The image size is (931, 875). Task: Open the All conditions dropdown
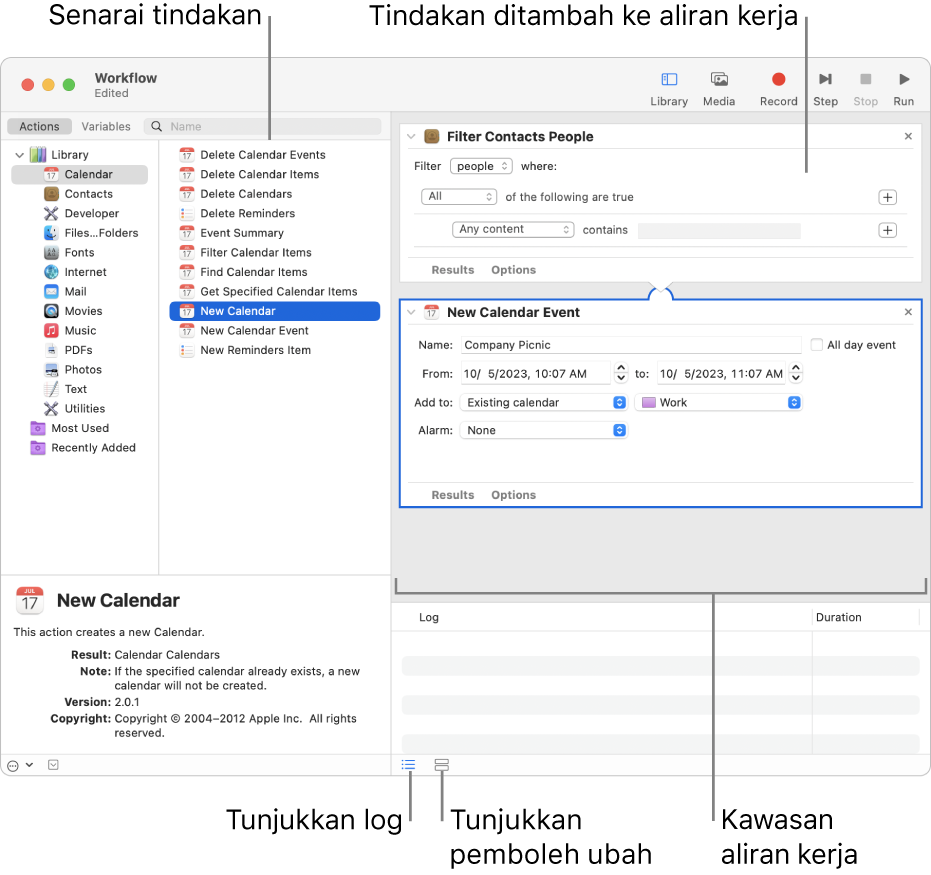pos(459,196)
